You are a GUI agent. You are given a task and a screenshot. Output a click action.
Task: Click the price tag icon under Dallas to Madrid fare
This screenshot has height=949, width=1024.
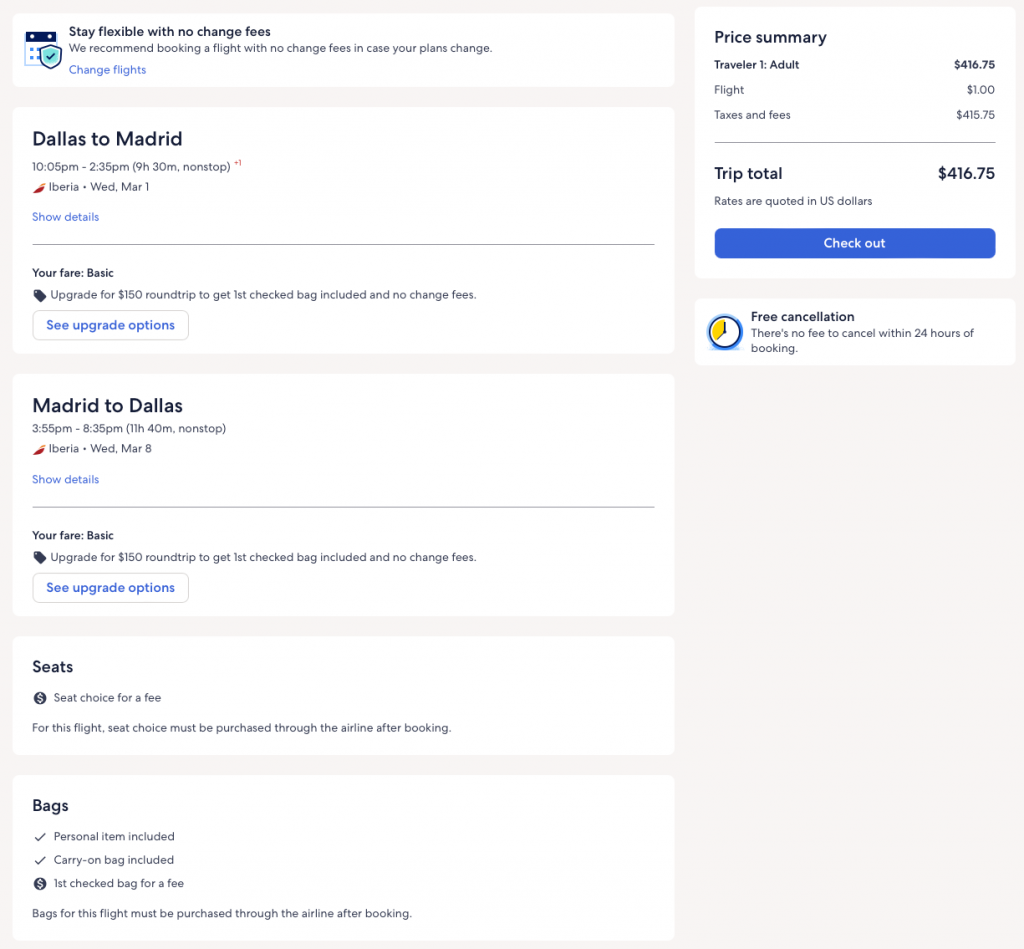point(40,296)
